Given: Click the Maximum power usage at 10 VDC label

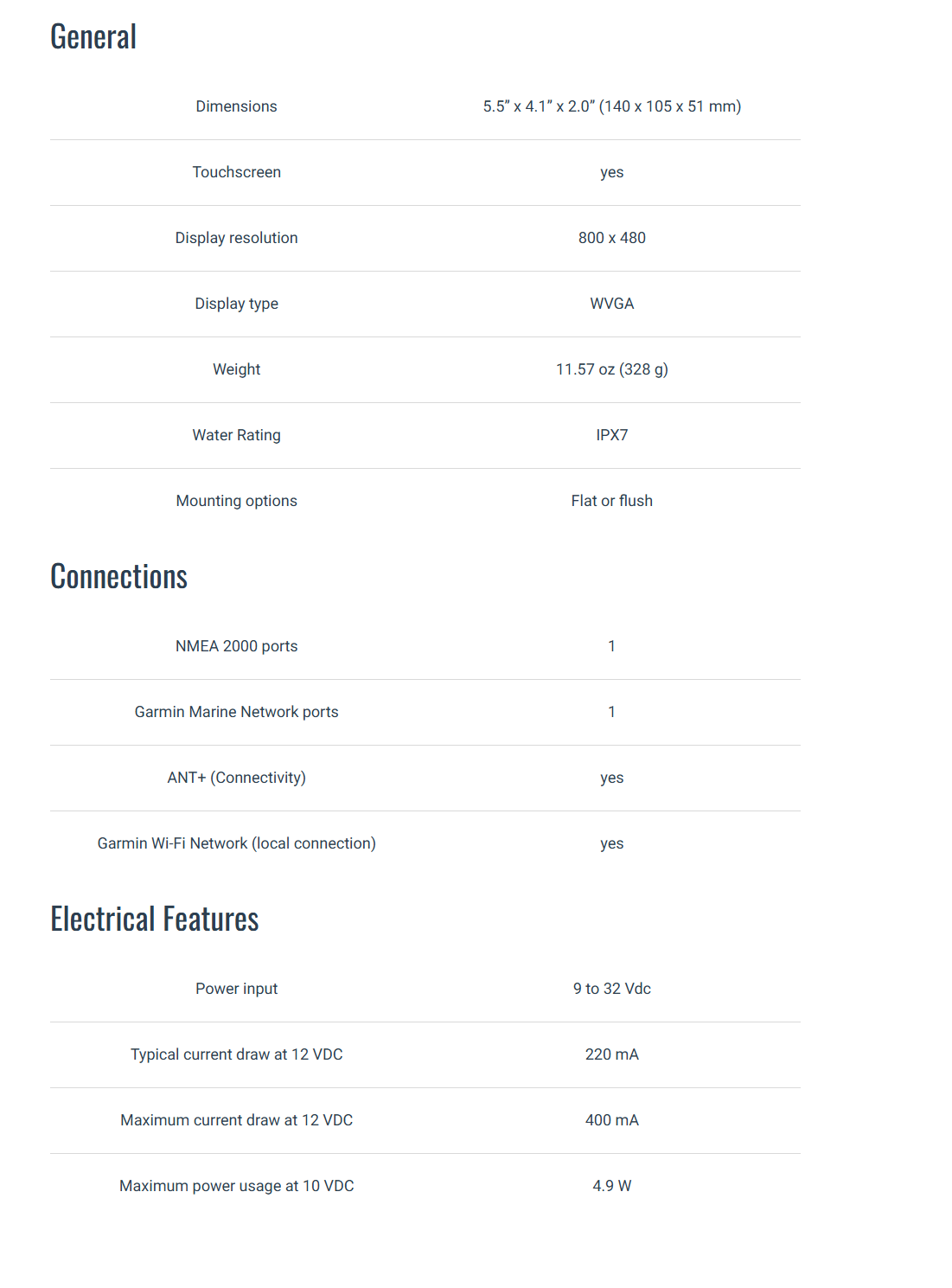Looking at the screenshot, I should 236,1186.
